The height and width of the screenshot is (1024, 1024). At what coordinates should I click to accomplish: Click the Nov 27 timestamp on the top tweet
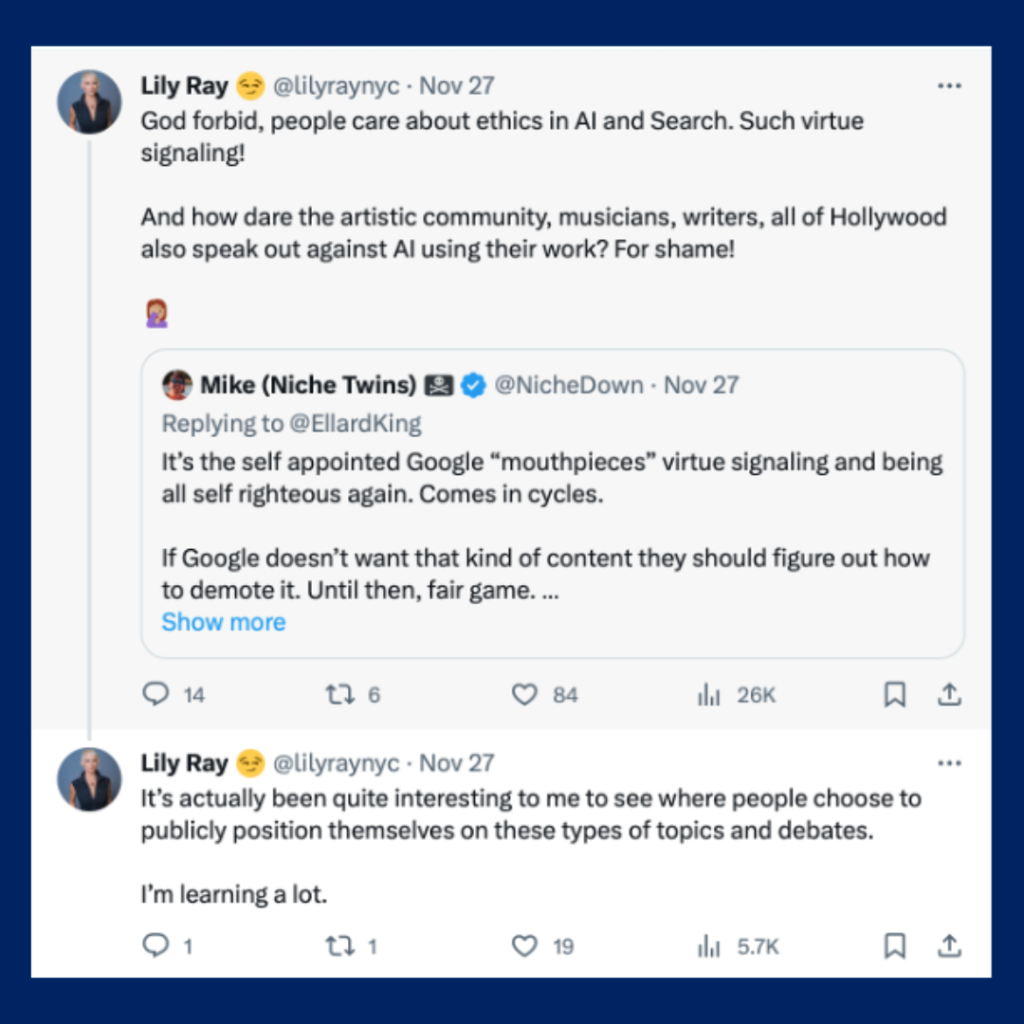[456, 85]
